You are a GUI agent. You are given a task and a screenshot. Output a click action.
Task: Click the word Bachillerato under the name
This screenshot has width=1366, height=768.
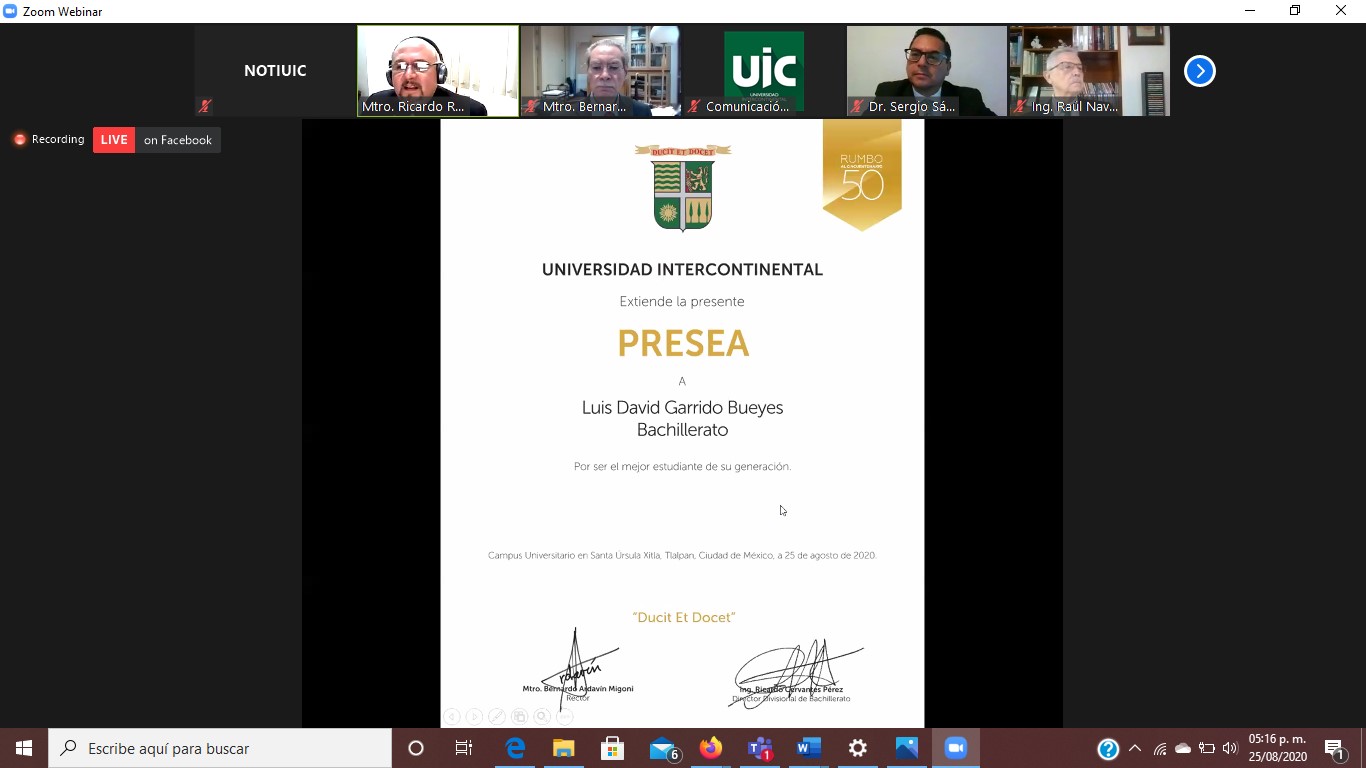click(x=683, y=430)
